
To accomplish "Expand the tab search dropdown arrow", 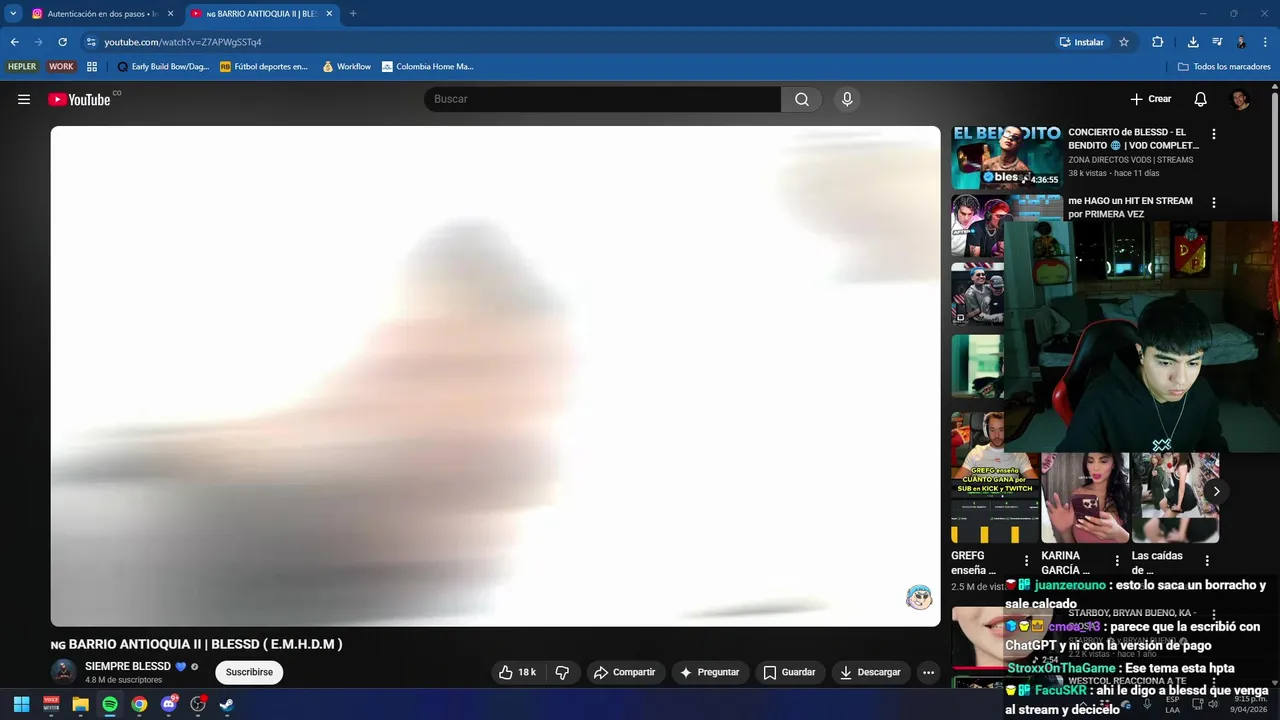I will click(x=13, y=14).
